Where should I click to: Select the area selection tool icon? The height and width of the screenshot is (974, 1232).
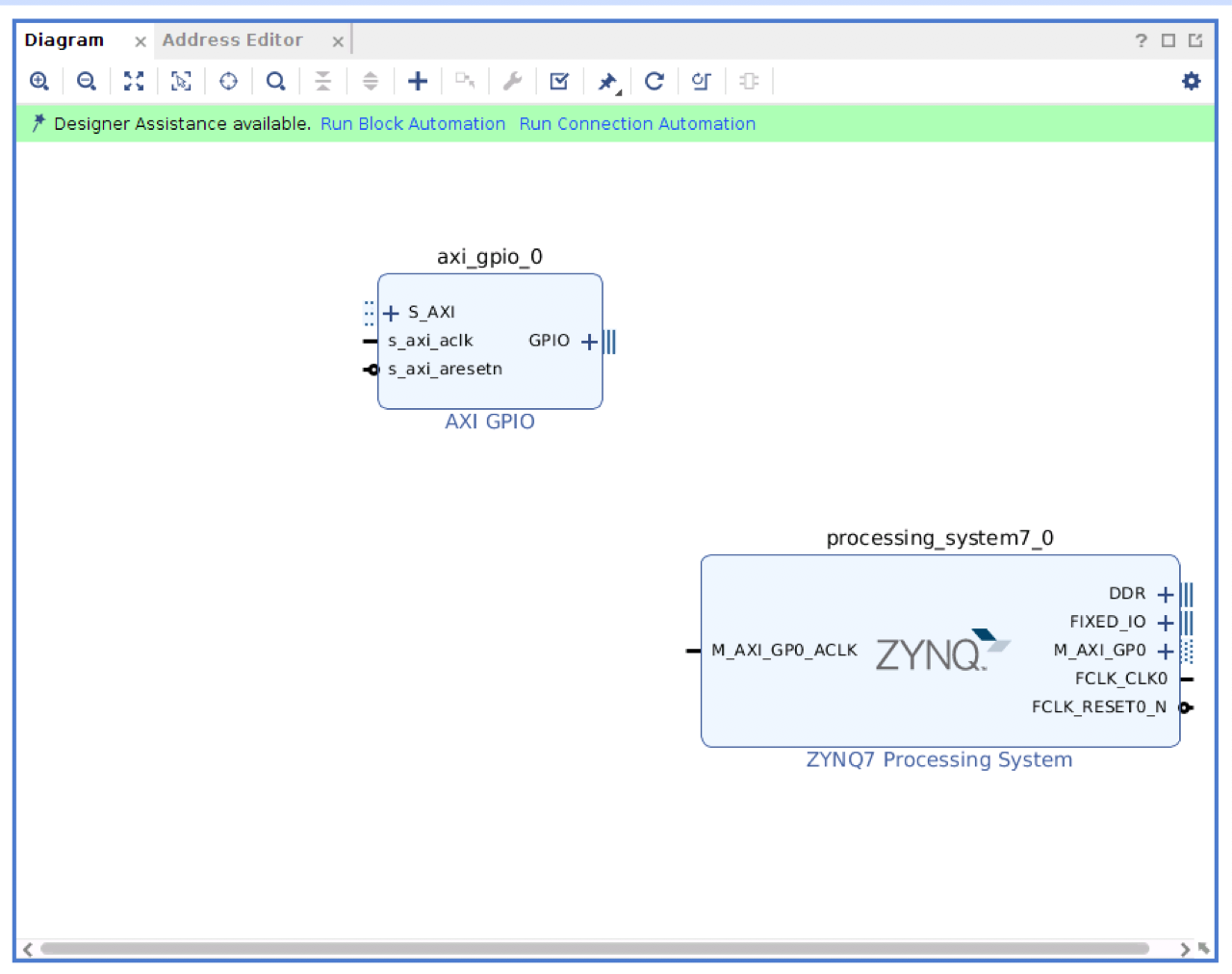click(181, 81)
